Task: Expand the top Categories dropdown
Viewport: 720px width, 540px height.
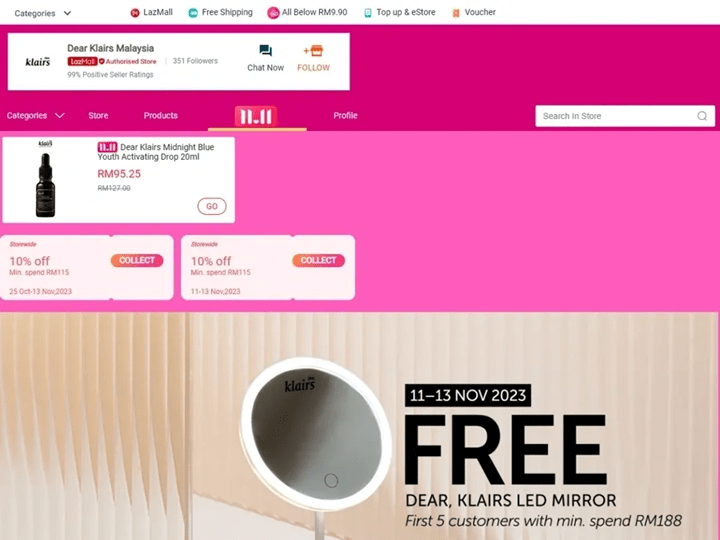Action: tap(43, 13)
